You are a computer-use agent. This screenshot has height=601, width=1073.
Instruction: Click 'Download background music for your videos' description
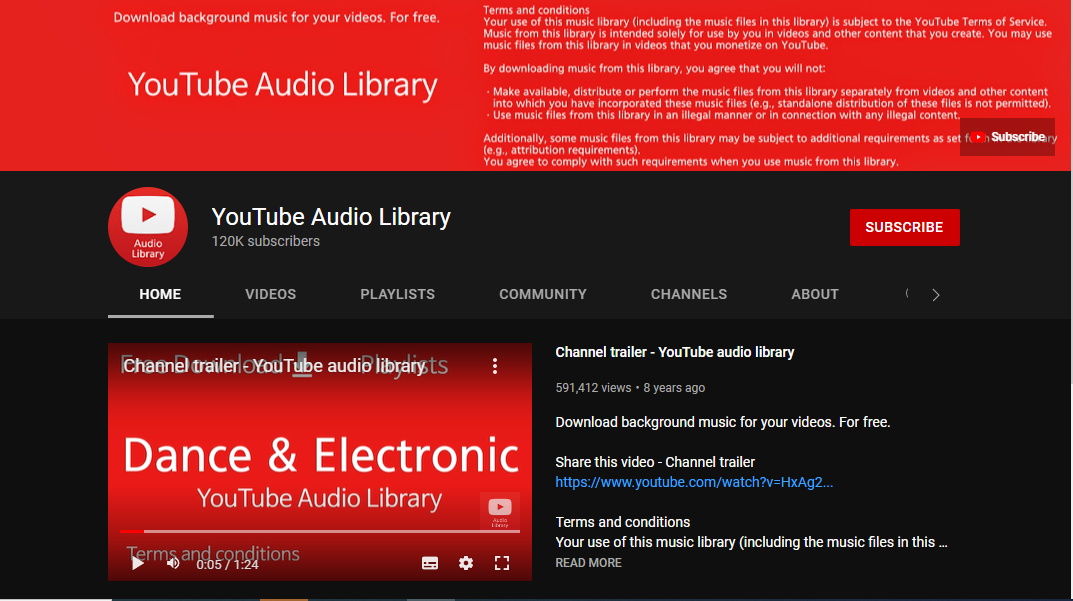[723, 422]
